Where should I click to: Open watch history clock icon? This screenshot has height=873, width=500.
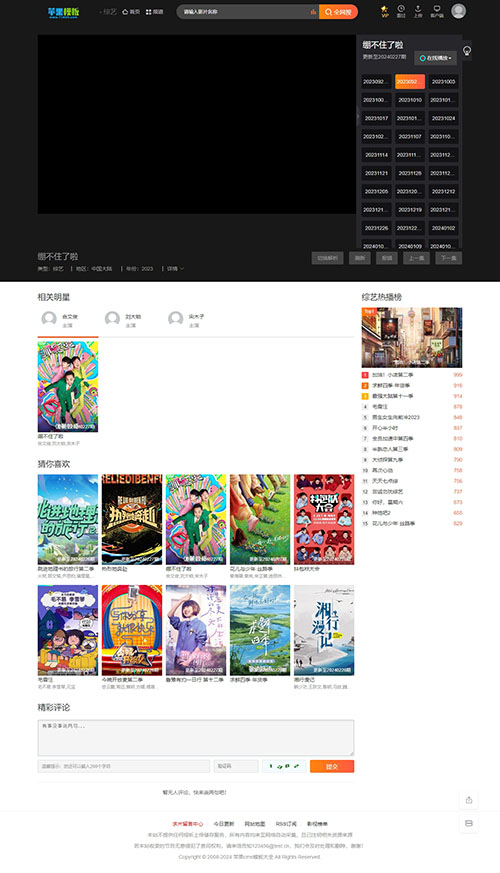401,11
